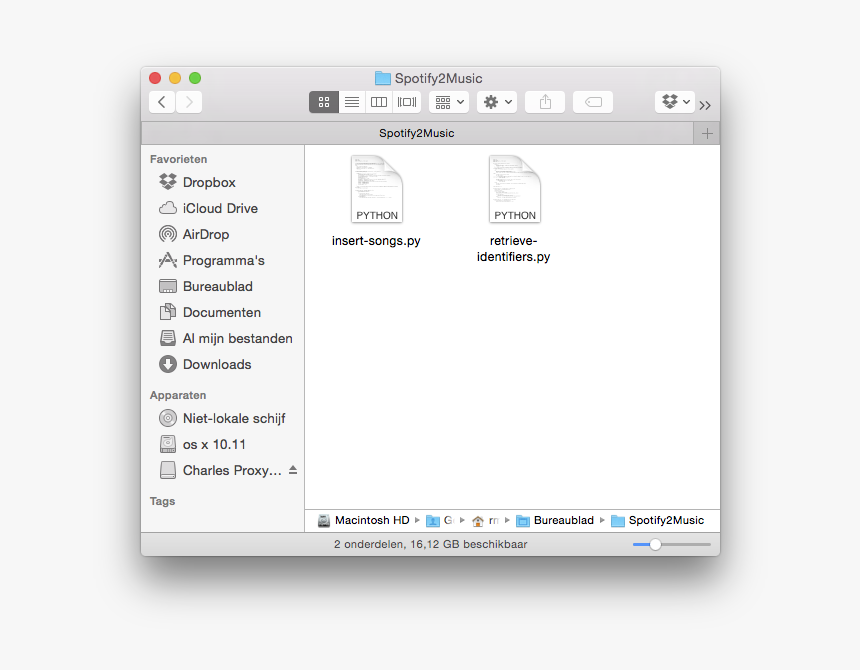Image resolution: width=860 pixels, height=670 pixels.
Task: Open Dropbox in the sidebar
Action: (x=222, y=182)
